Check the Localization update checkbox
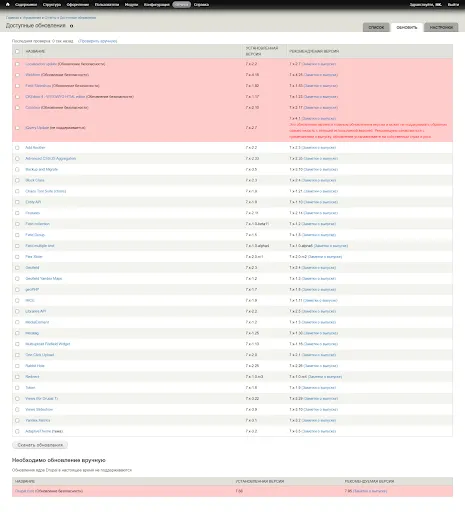 coord(17,64)
